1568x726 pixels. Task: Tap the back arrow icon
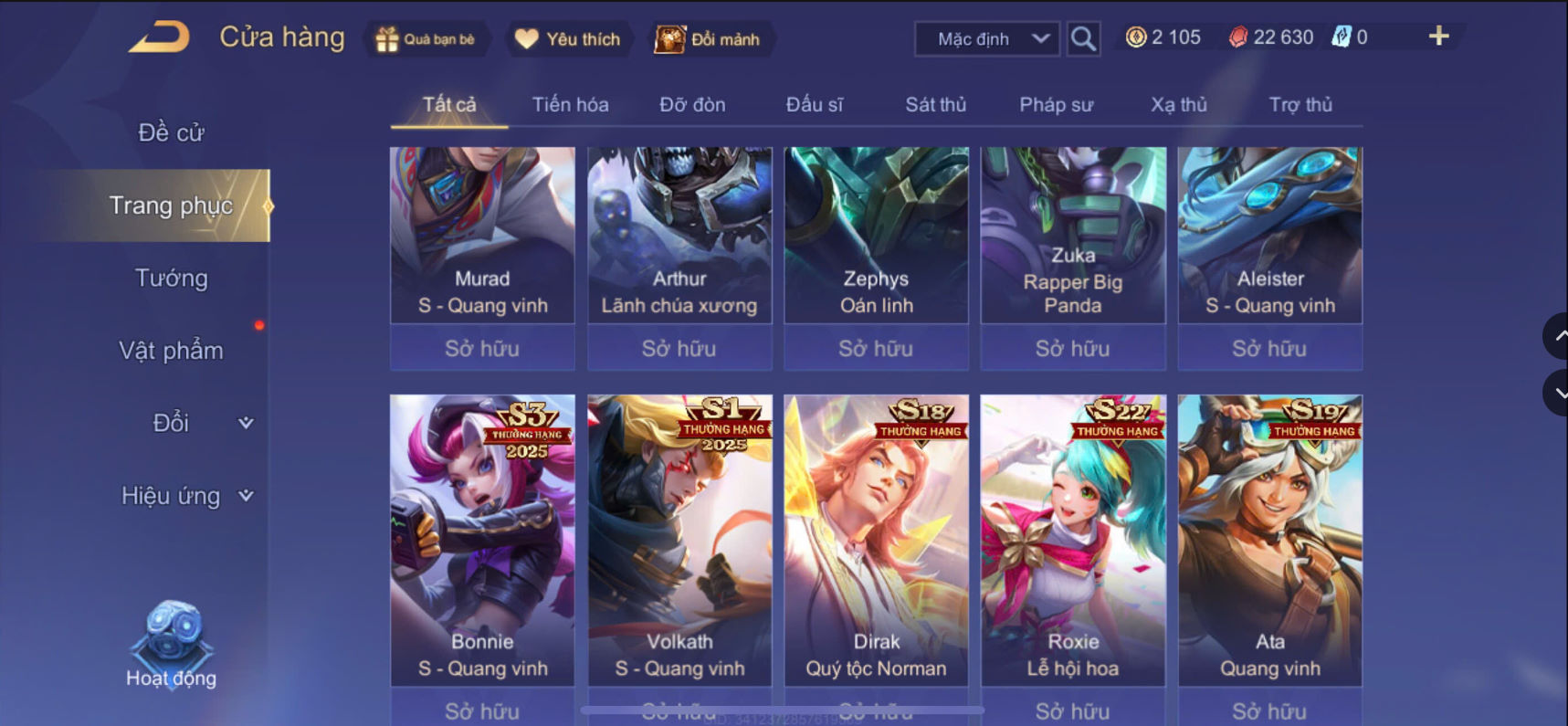point(159,37)
